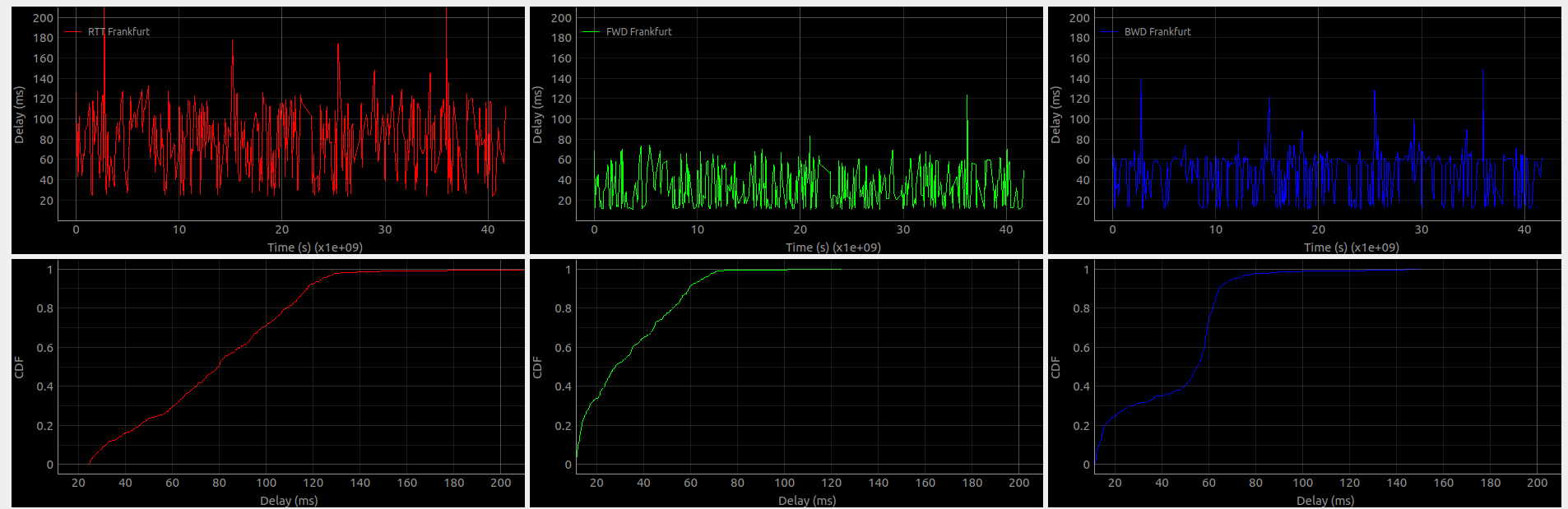Click the FWD Frankfurt legend entry
Screen dimensions: 1568x509
tap(627, 32)
